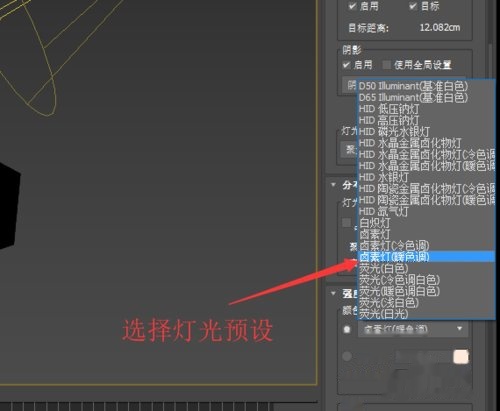Select D65 Illuminant preset

point(426,97)
